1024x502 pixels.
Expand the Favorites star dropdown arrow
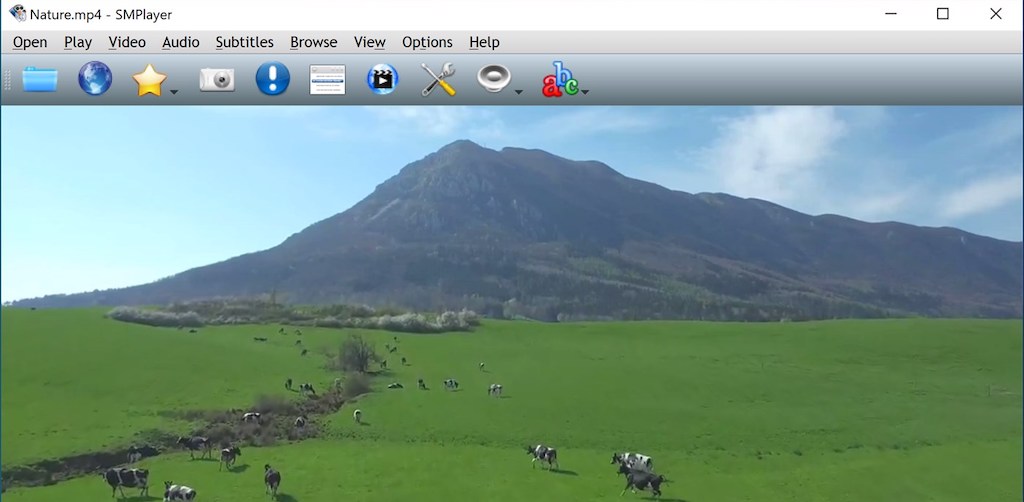coord(174,92)
